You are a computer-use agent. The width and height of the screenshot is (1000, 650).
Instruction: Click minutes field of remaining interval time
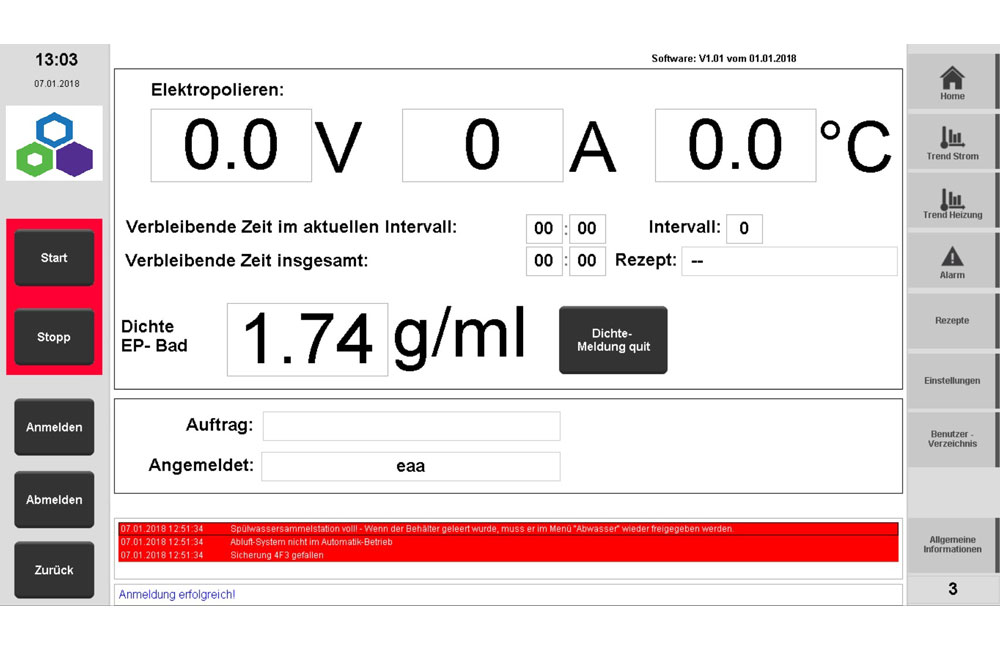tap(544, 228)
